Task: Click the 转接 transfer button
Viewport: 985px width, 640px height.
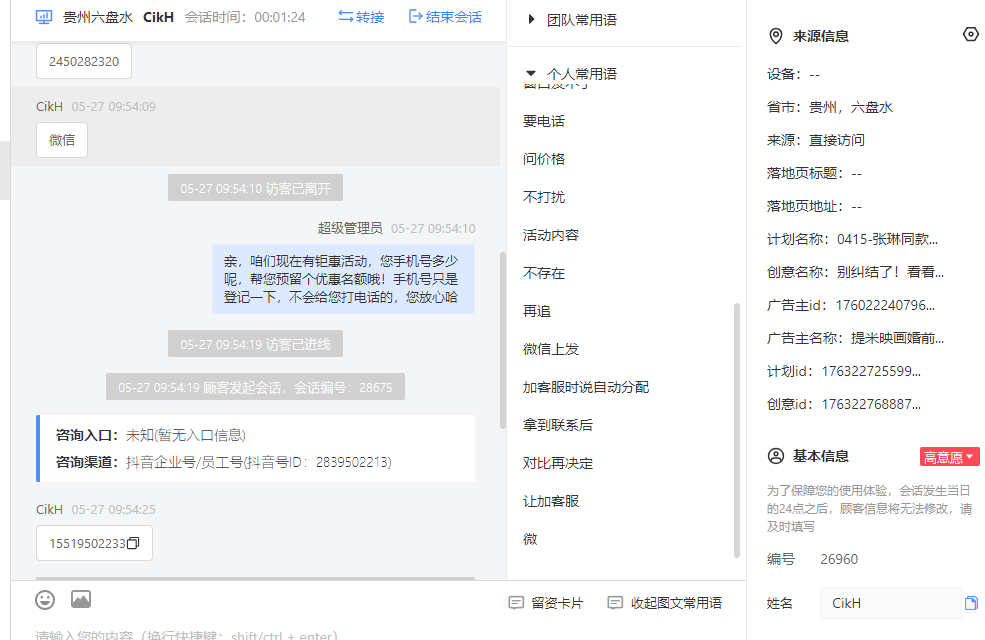Action: 361,17
